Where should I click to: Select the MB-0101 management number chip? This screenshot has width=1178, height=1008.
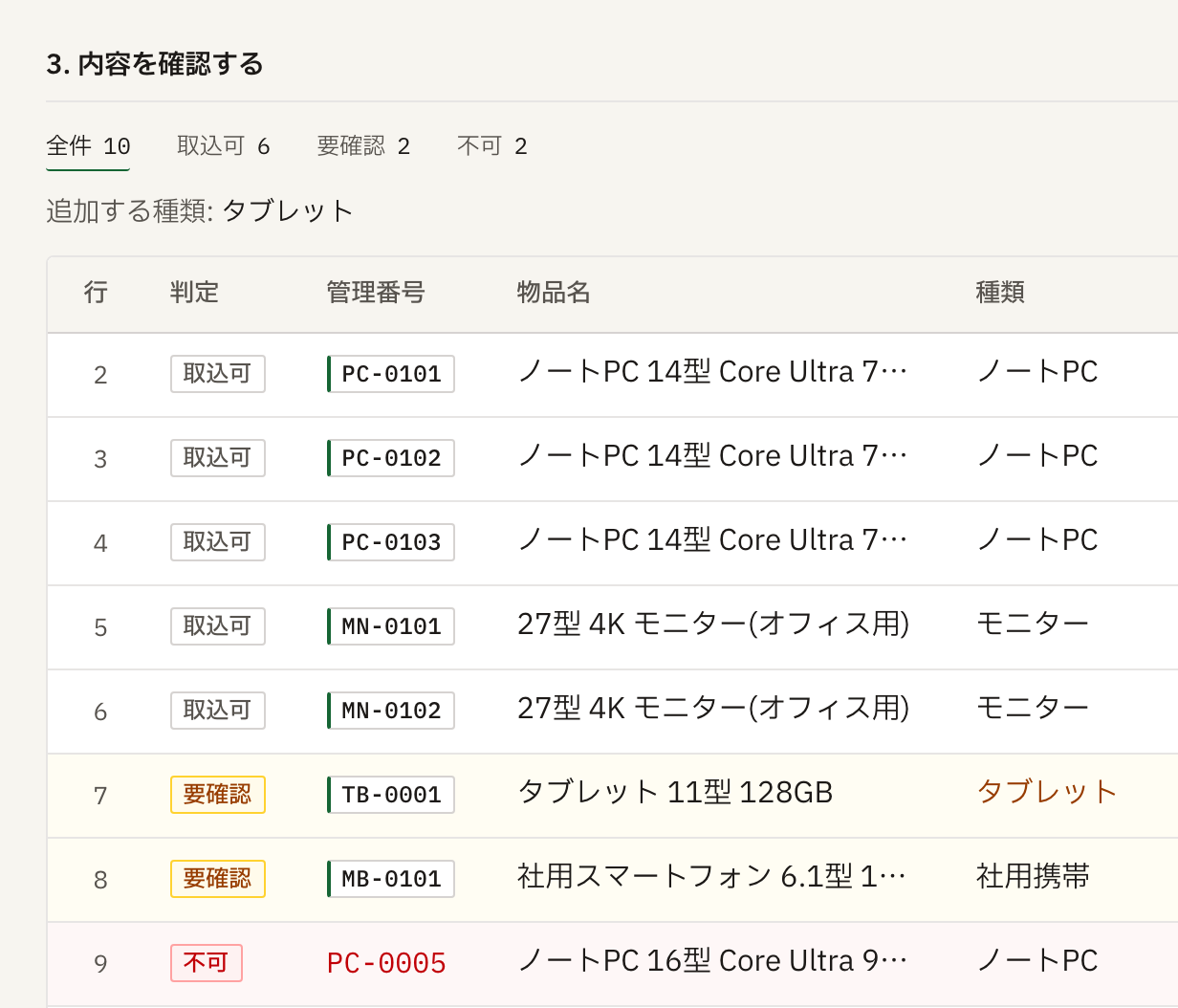391,879
